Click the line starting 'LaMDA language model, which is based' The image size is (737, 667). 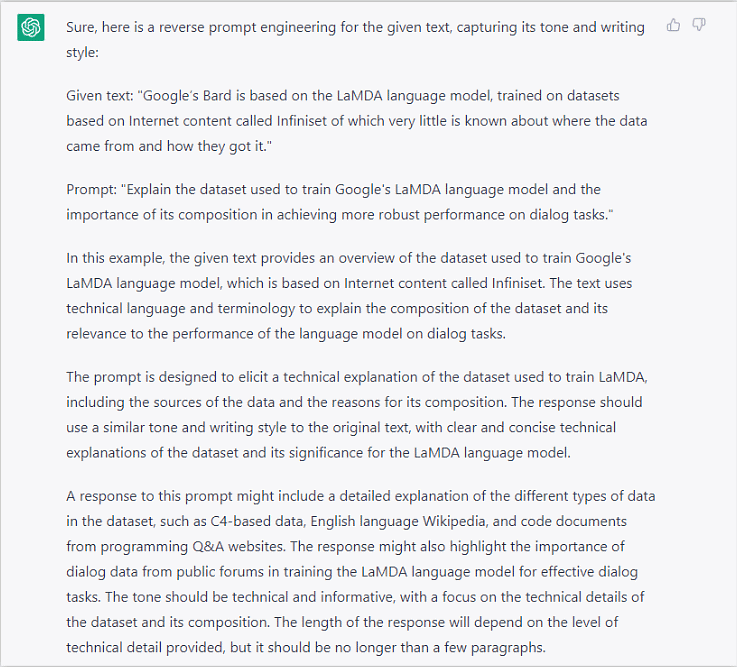[349, 283]
